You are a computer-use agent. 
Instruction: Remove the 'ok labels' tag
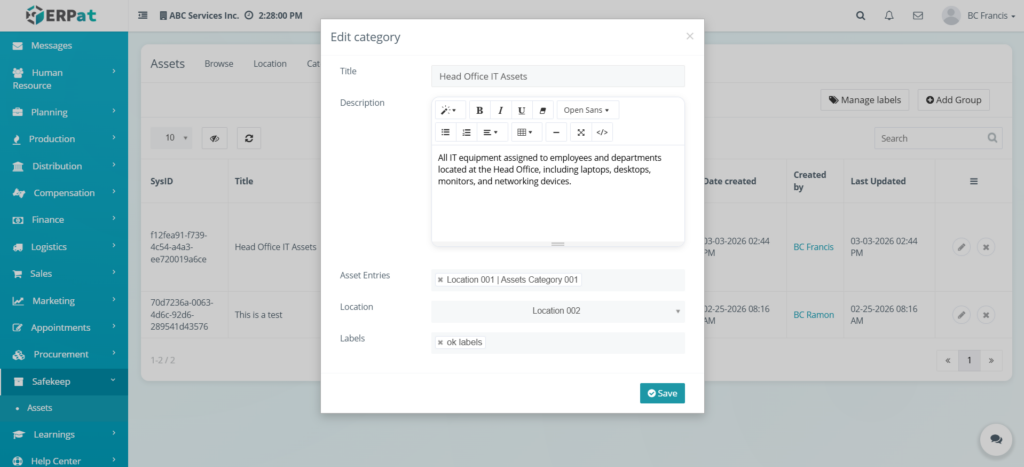click(440, 343)
